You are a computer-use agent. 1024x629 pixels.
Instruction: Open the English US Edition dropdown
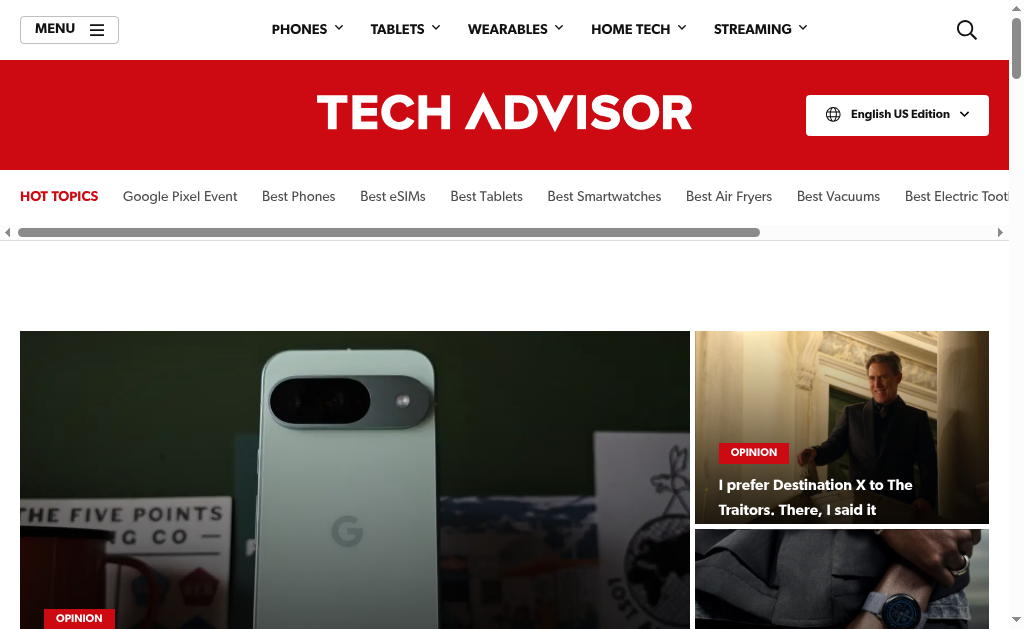[x=897, y=116]
